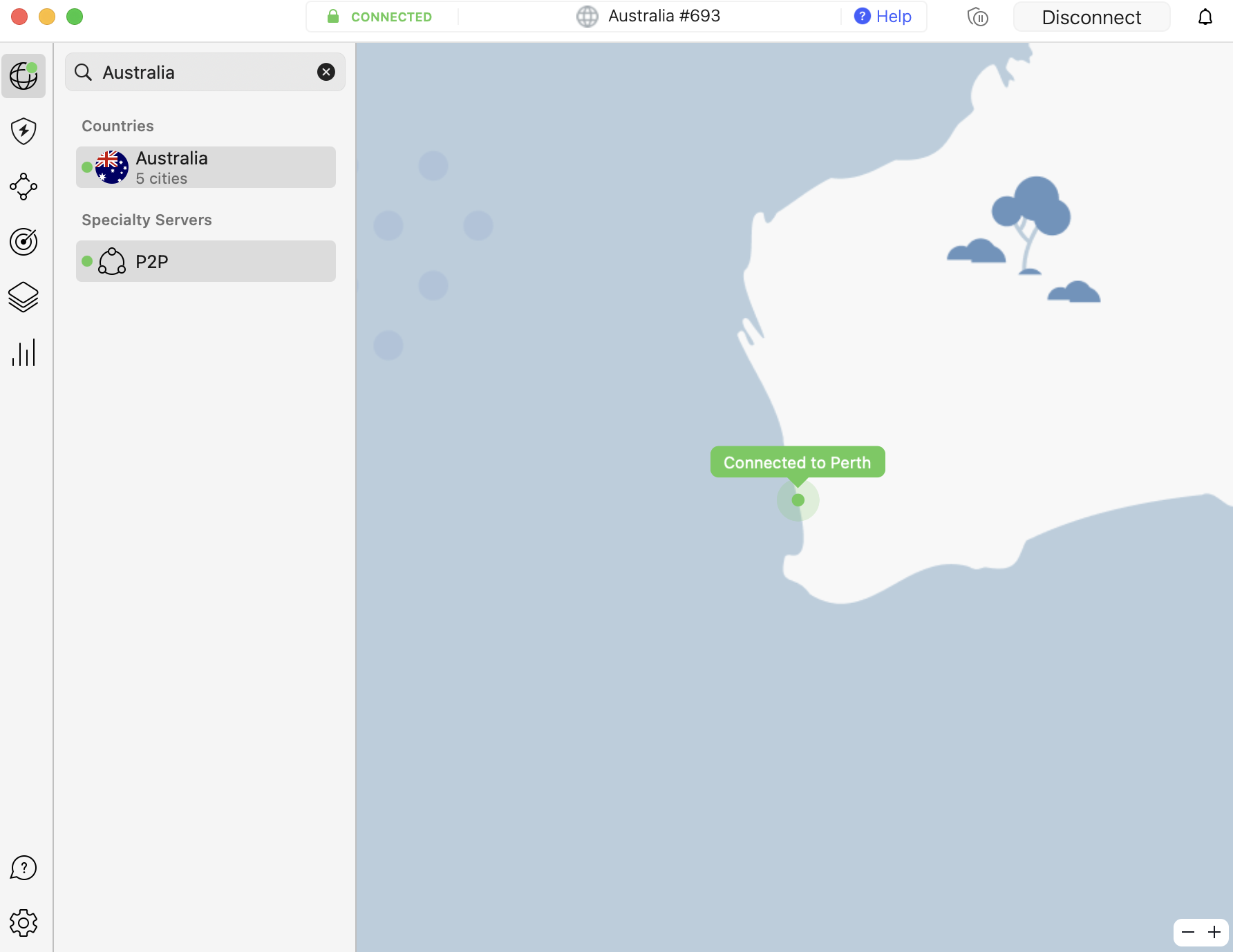Open Meshnet nodes icon in sidebar
Screen dimensions: 1233x952
[x=23, y=187]
